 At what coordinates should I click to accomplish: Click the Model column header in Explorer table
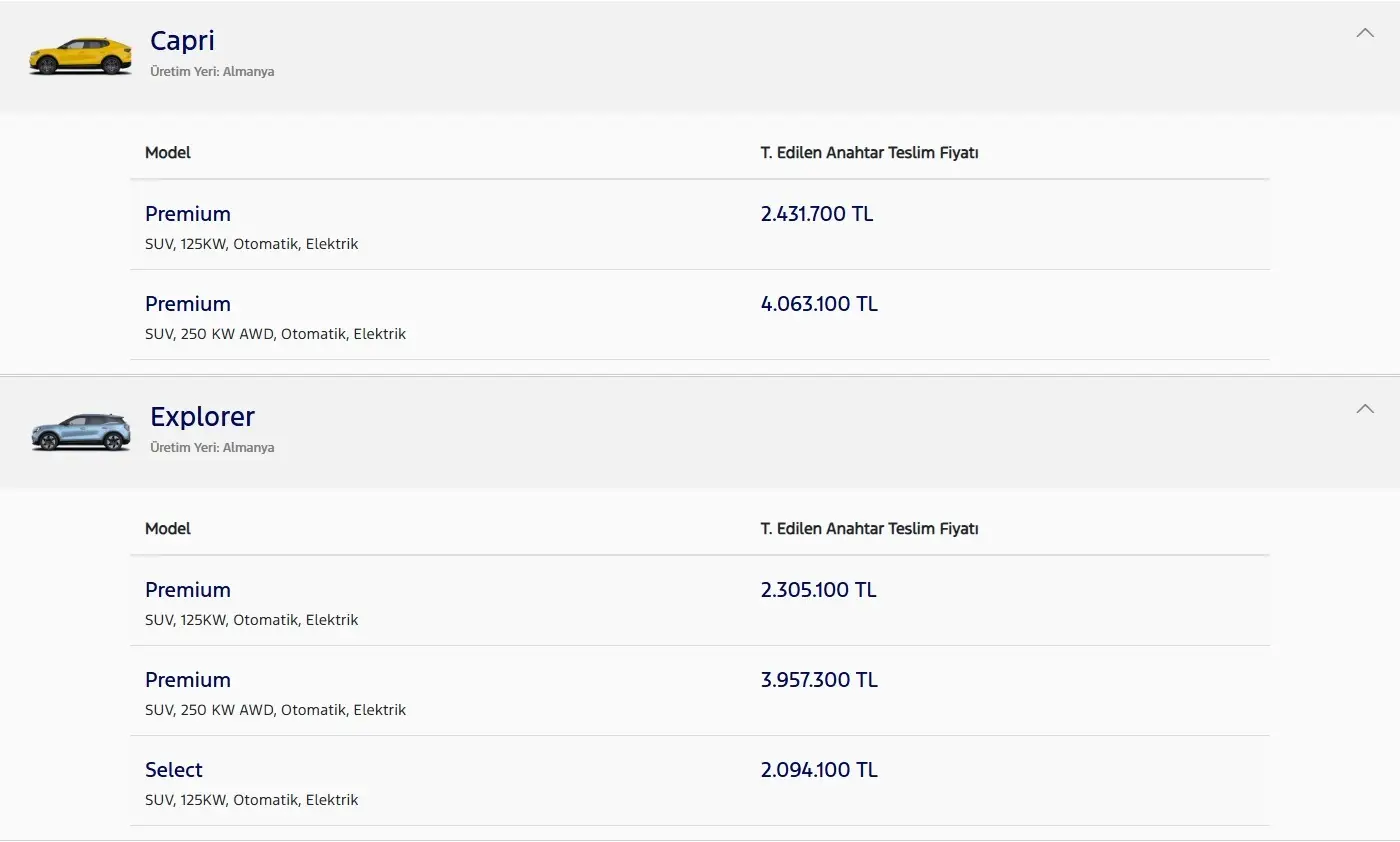coord(168,529)
